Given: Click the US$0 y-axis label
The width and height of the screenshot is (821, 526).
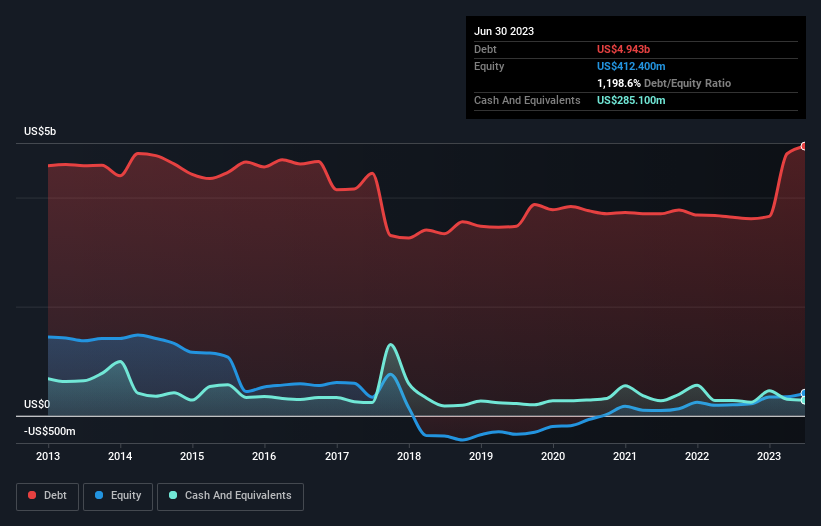Looking at the screenshot, I should pyautogui.click(x=37, y=405).
